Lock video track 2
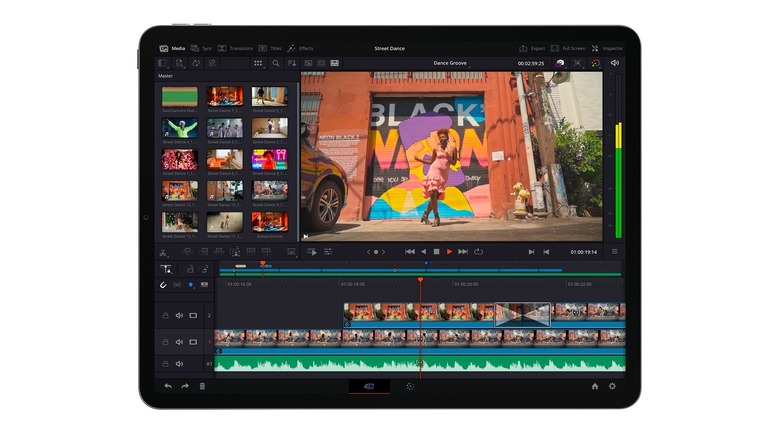This screenshot has width=780, height=438. pos(165,315)
